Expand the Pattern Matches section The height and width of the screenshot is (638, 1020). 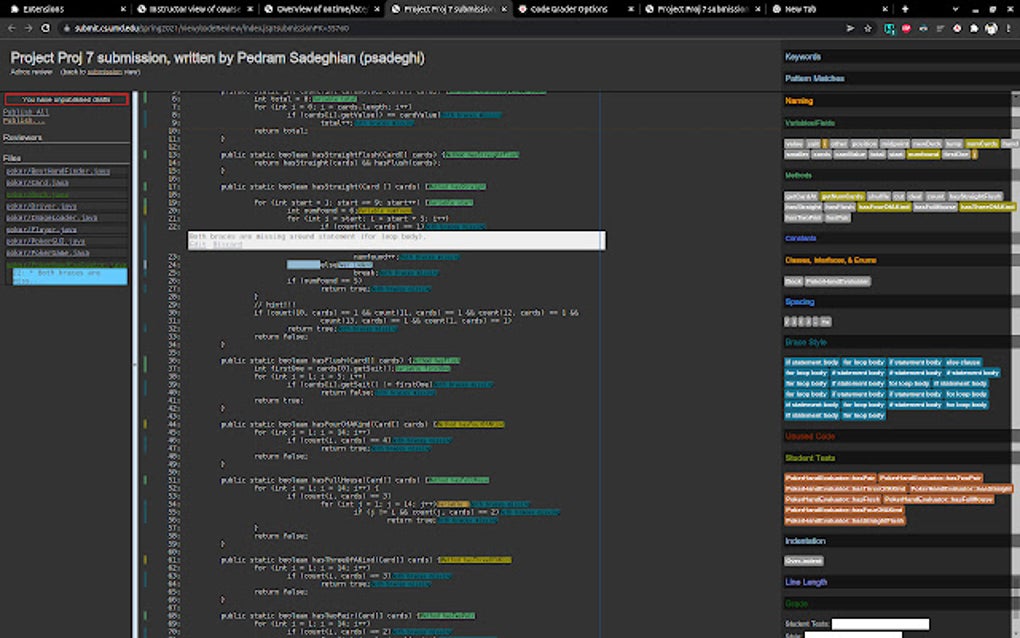[x=814, y=78]
